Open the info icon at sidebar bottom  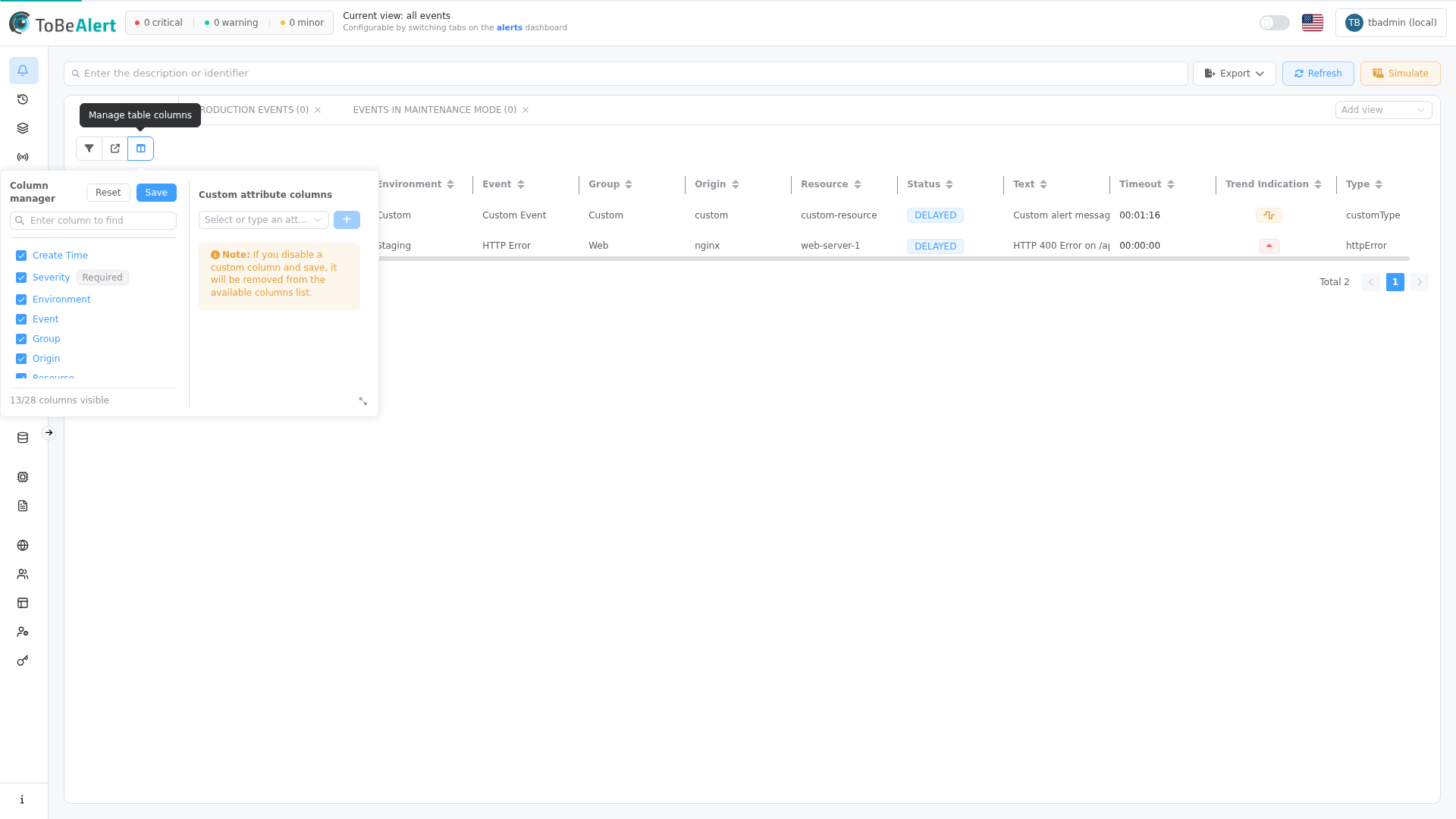22,799
